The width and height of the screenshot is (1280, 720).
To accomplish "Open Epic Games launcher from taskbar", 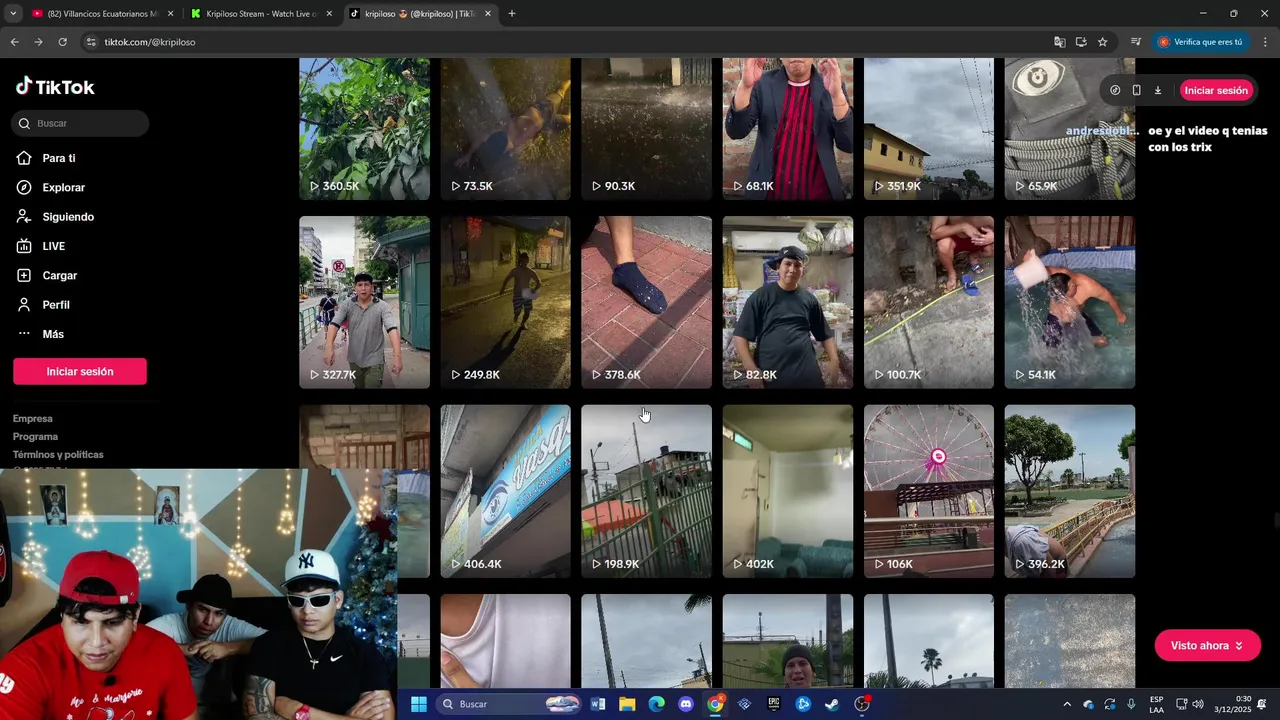I will (773, 704).
